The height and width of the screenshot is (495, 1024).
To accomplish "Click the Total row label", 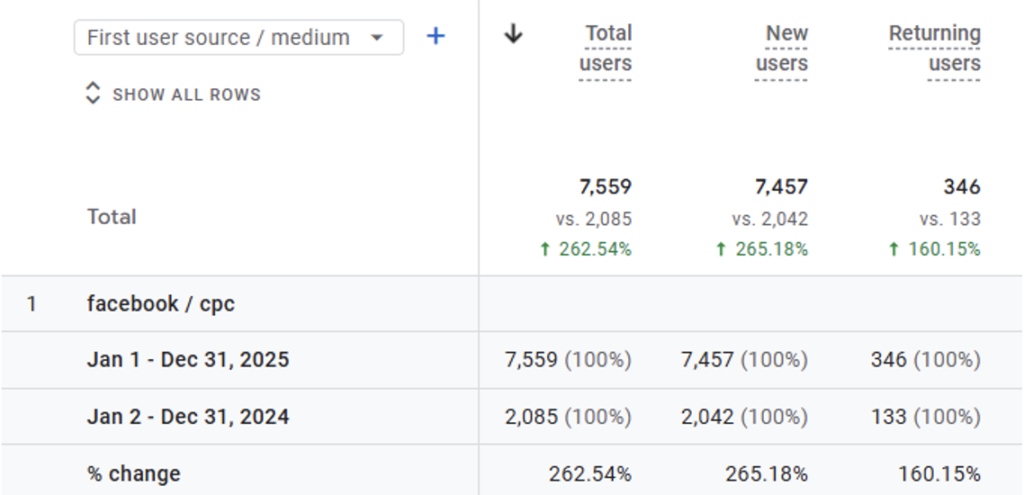I will click(112, 217).
